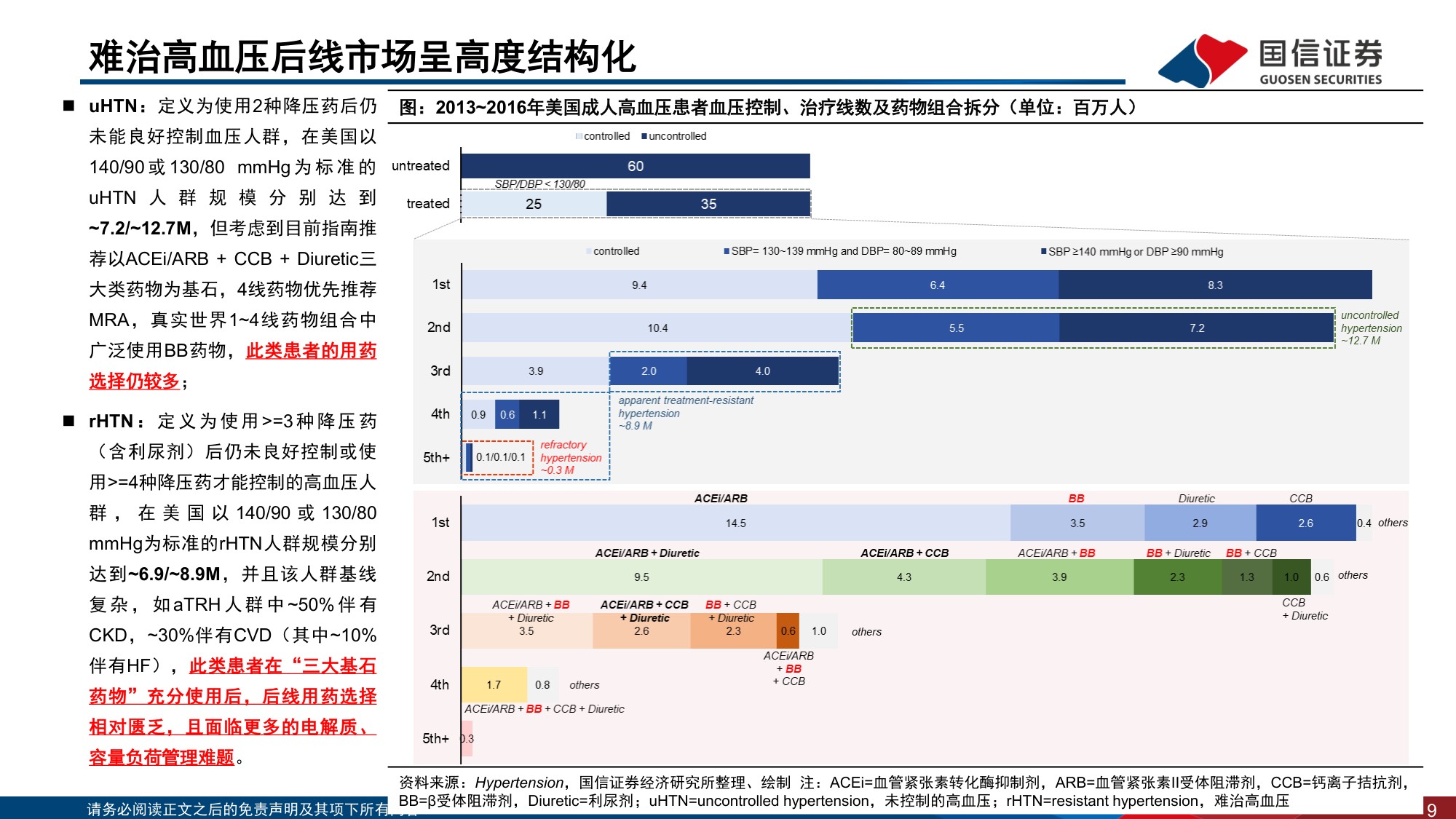Click the BB + Diuretic 2.3 segment
This screenshot has height=819, width=1456.
point(1177,577)
